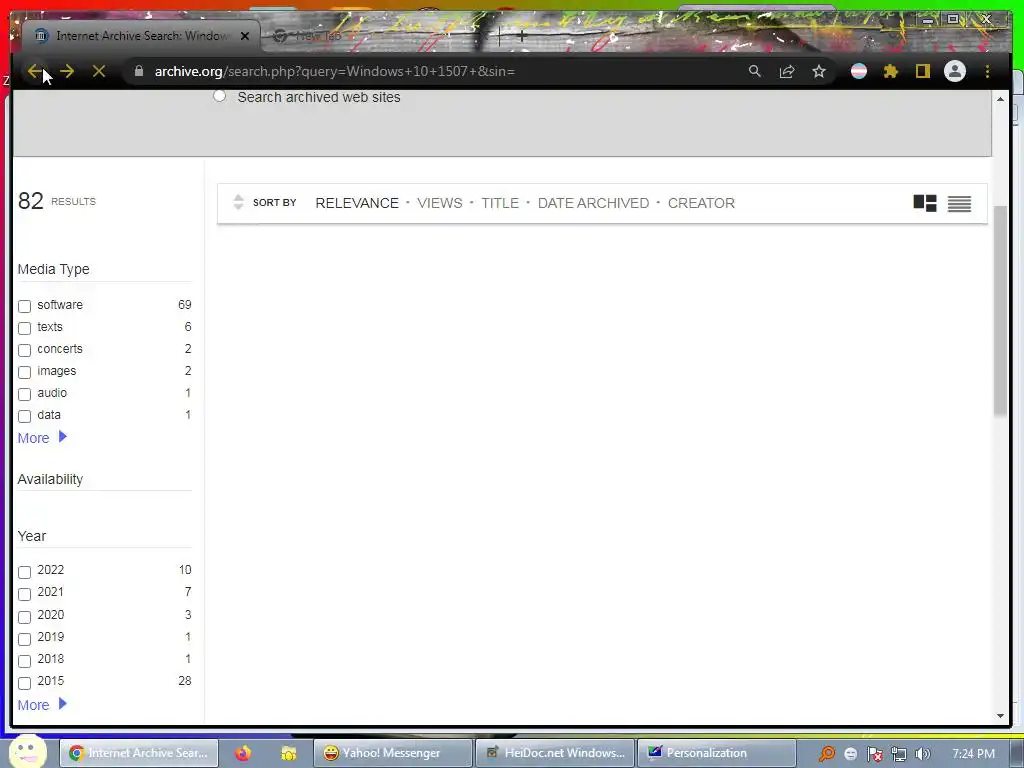Sort results by Views
This screenshot has height=768, width=1024.
[x=440, y=203]
